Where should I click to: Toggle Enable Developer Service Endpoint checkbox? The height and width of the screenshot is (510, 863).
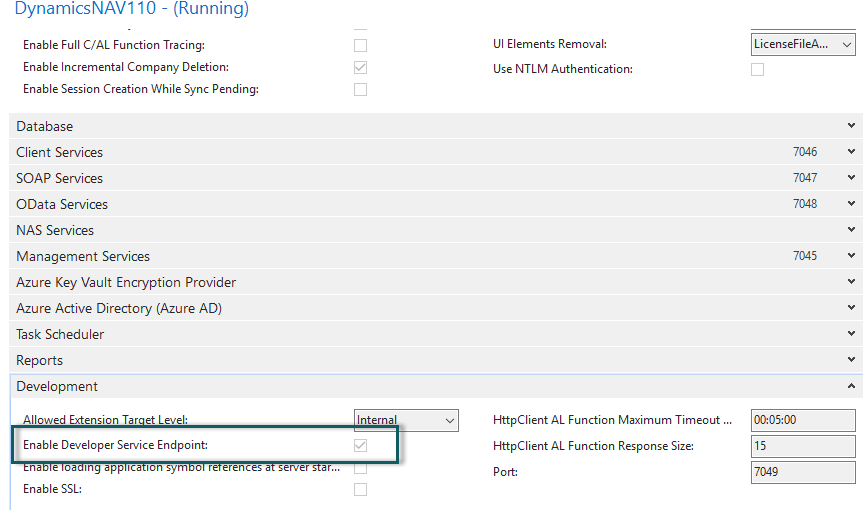(x=360, y=445)
